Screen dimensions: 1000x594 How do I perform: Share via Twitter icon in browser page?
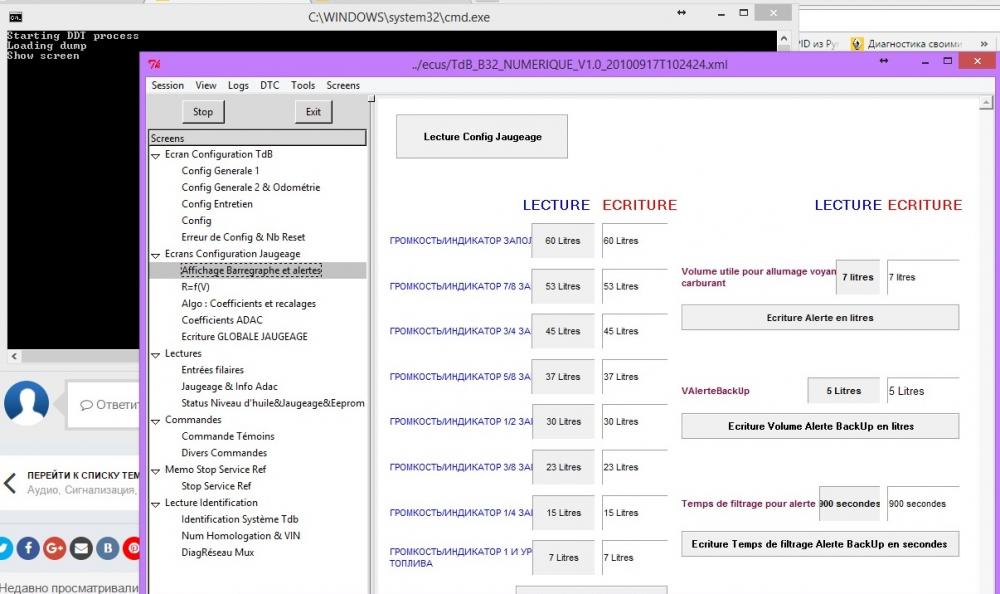5,548
